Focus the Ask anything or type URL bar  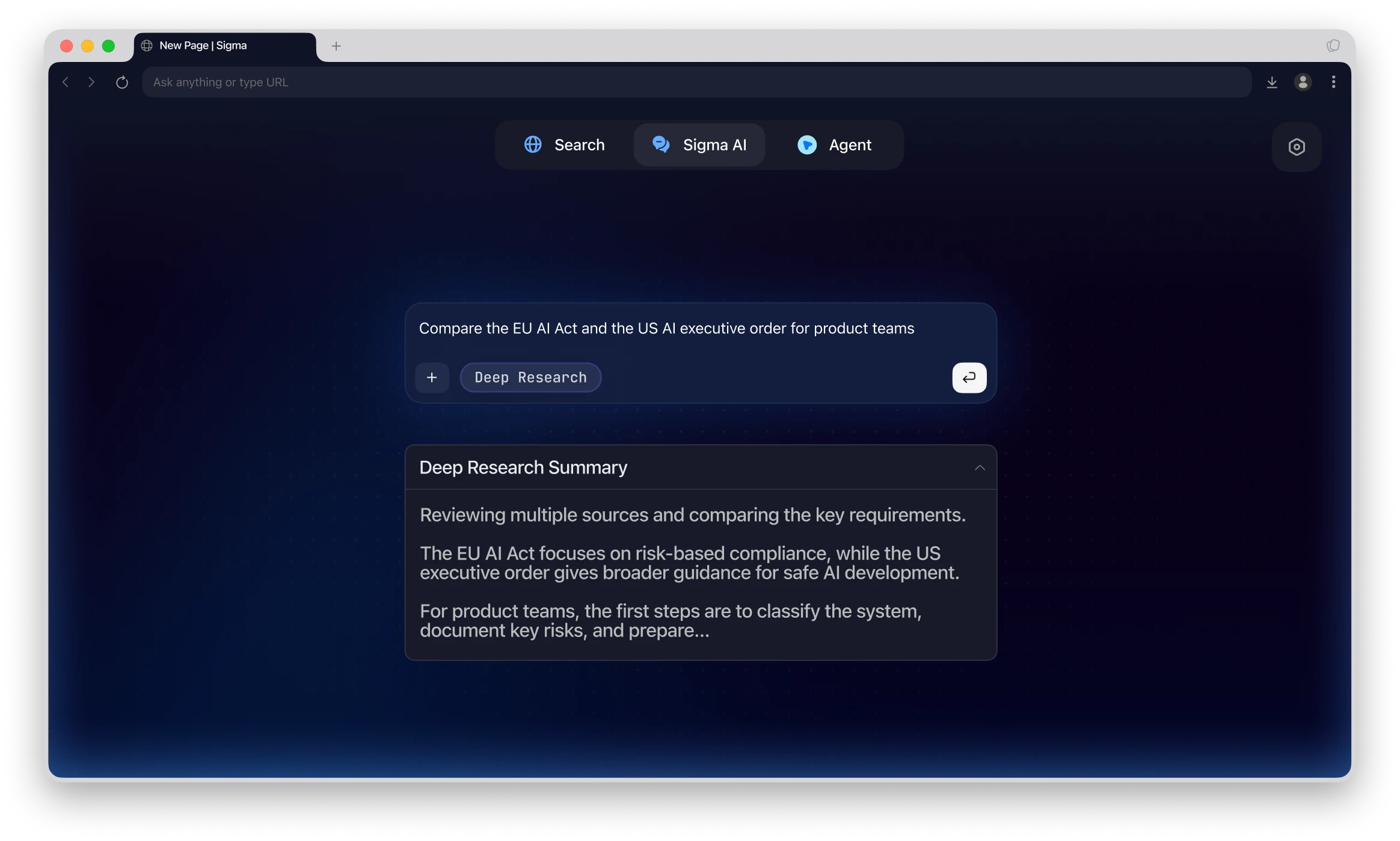[696, 82]
